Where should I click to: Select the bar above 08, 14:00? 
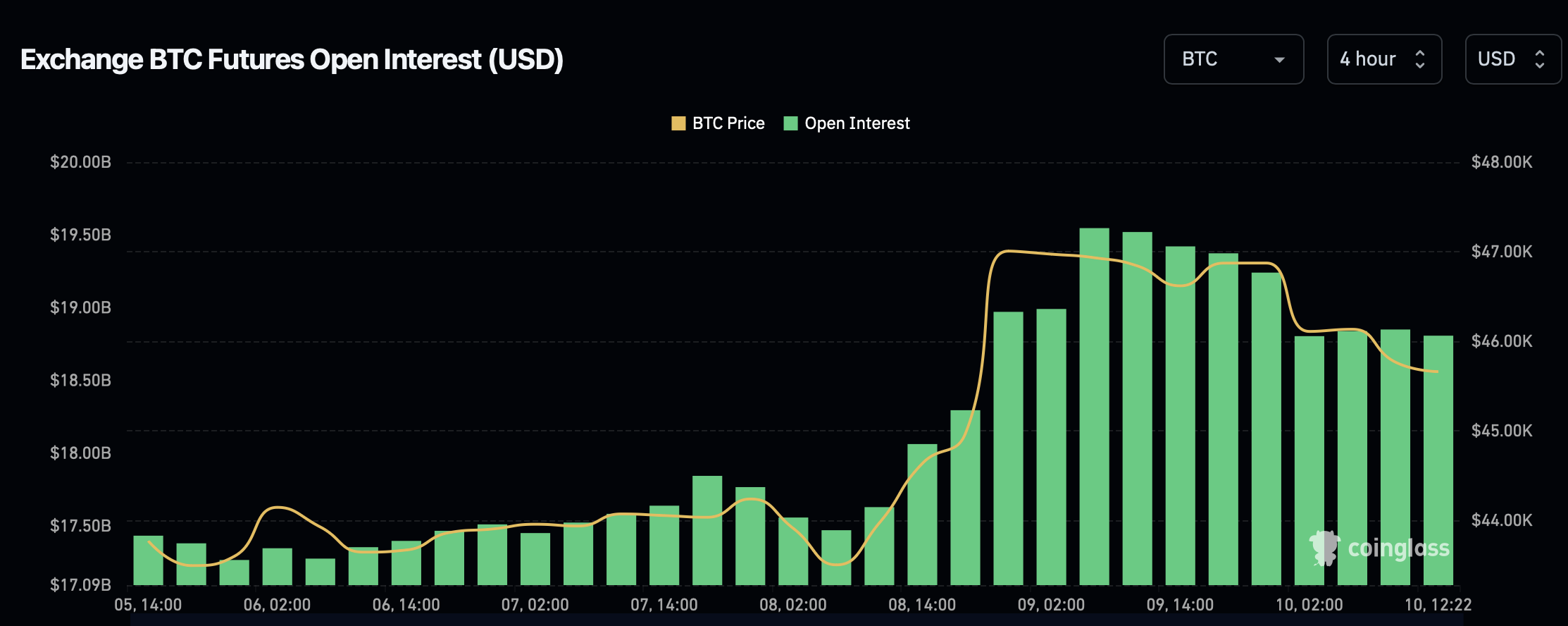(922, 515)
